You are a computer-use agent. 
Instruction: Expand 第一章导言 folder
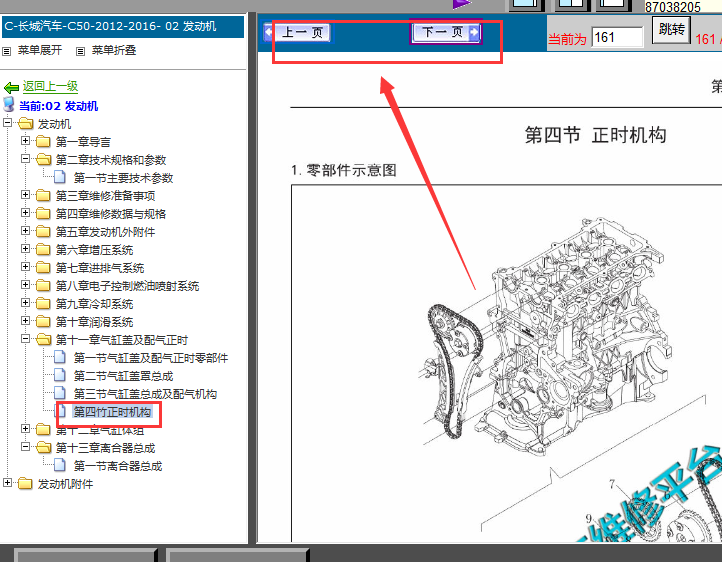pyautogui.click(x=25, y=141)
